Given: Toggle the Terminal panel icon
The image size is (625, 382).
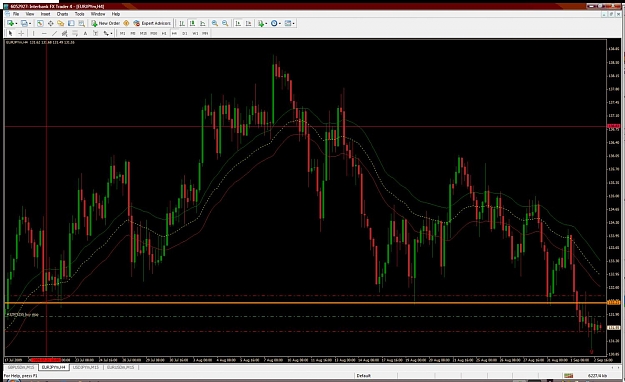Looking at the screenshot, I should coord(71,23).
